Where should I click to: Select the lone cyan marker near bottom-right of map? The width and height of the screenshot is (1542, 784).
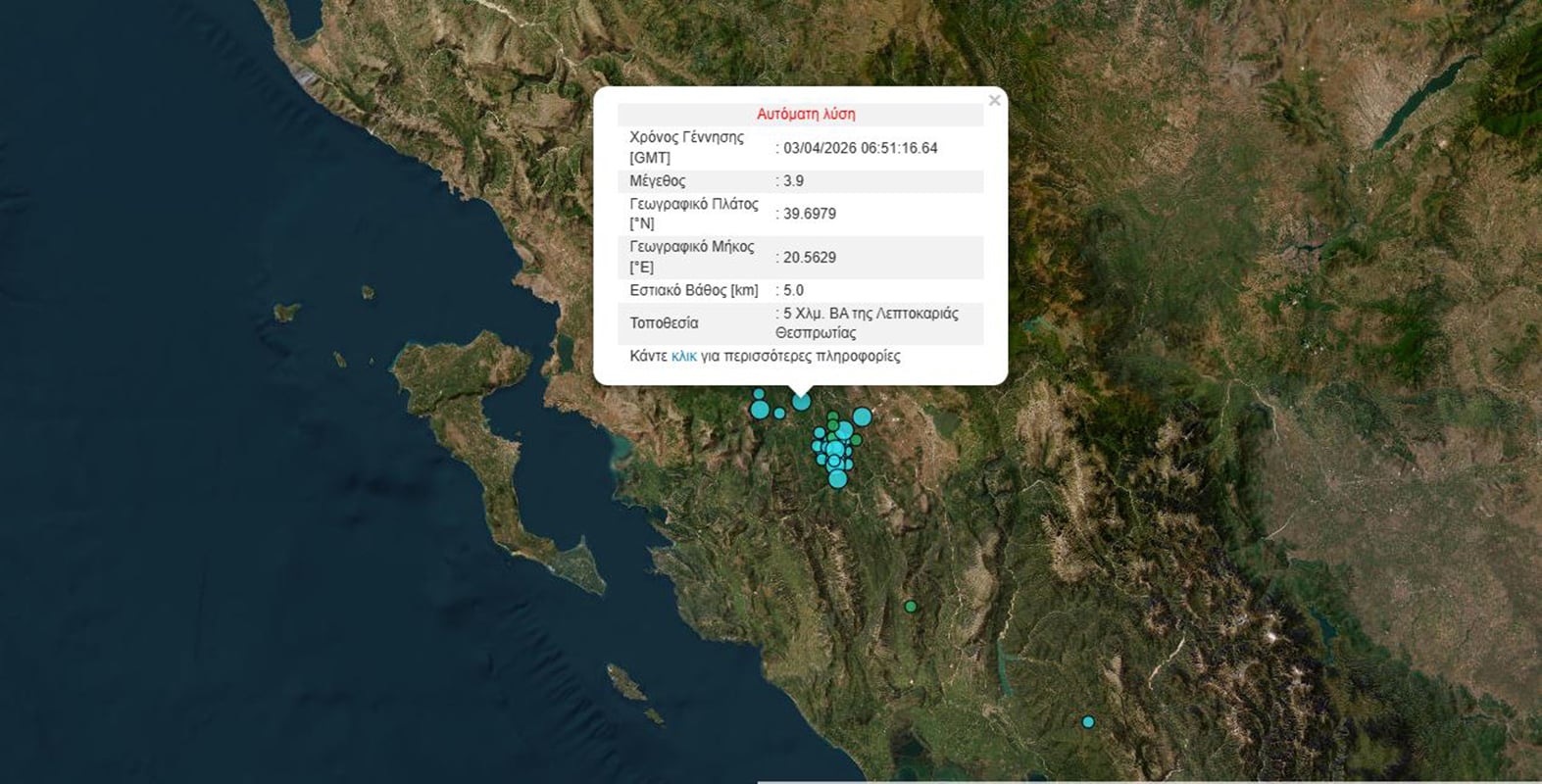[1087, 722]
